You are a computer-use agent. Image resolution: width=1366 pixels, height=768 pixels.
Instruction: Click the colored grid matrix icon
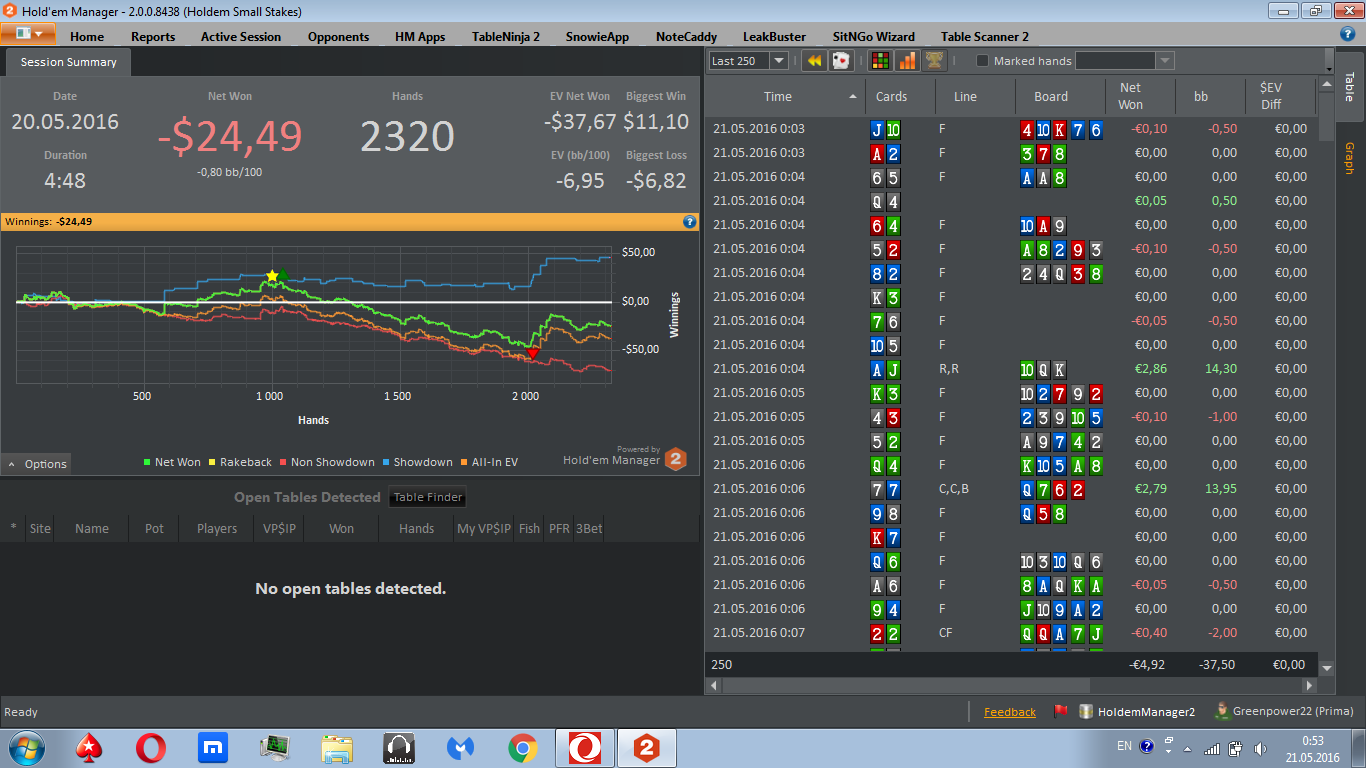[x=881, y=61]
